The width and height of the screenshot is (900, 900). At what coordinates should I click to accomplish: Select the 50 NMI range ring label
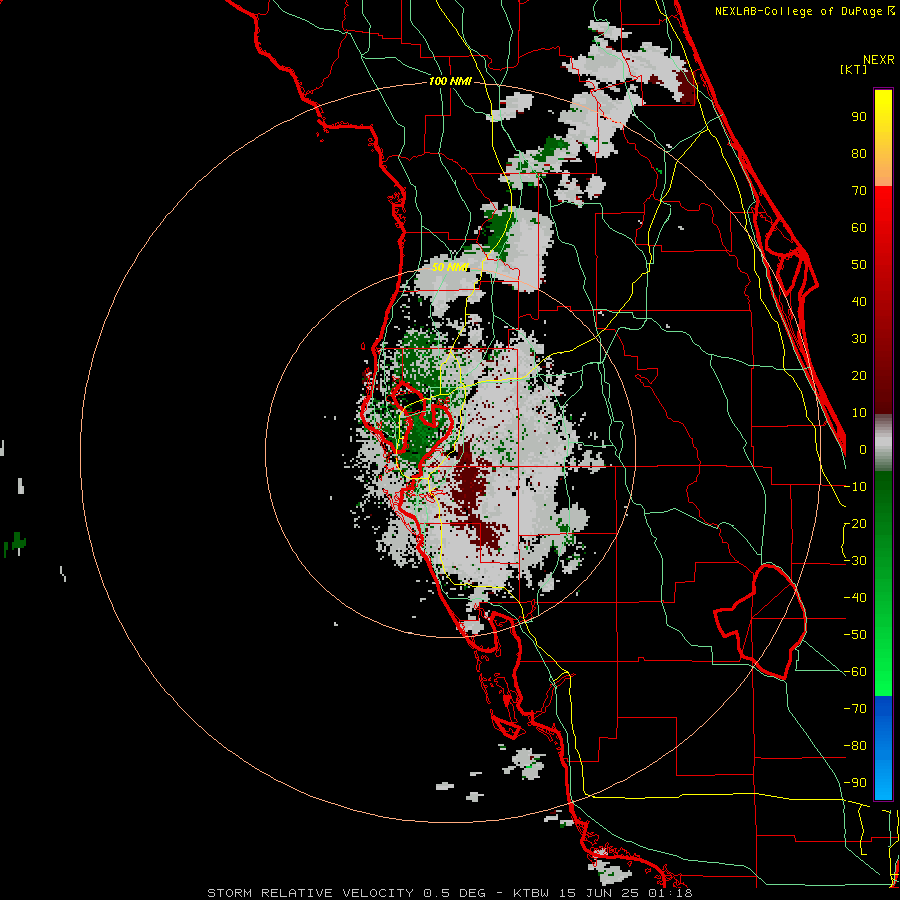point(450,267)
